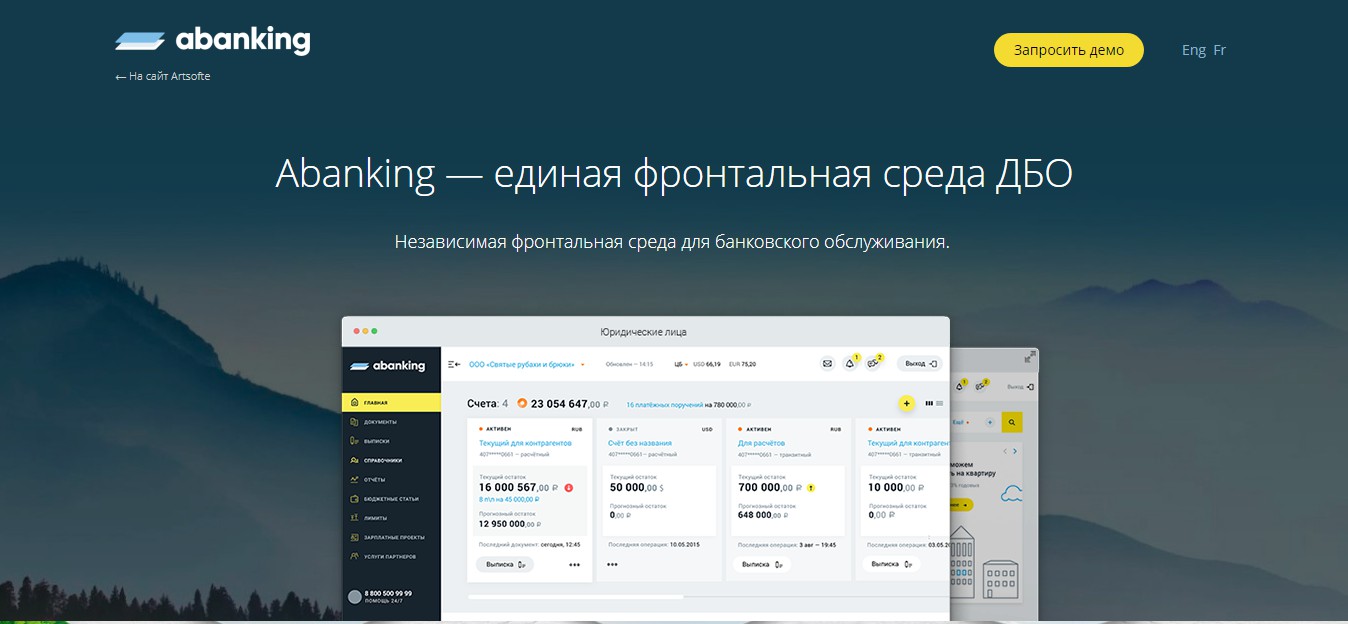This screenshot has height=624, width=1348.
Task: Go back via 'На сайт Artsofte' link
Action: pyautogui.click(x=163, y=76)
